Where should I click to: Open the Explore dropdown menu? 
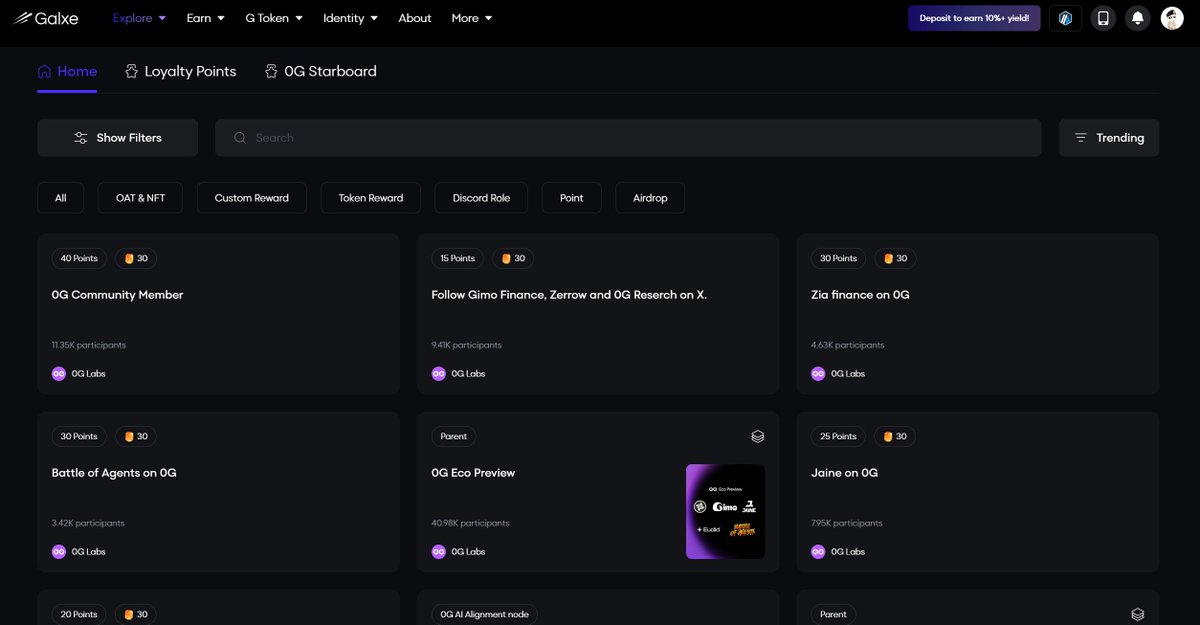pyautogui.click(x=139, y=18)
